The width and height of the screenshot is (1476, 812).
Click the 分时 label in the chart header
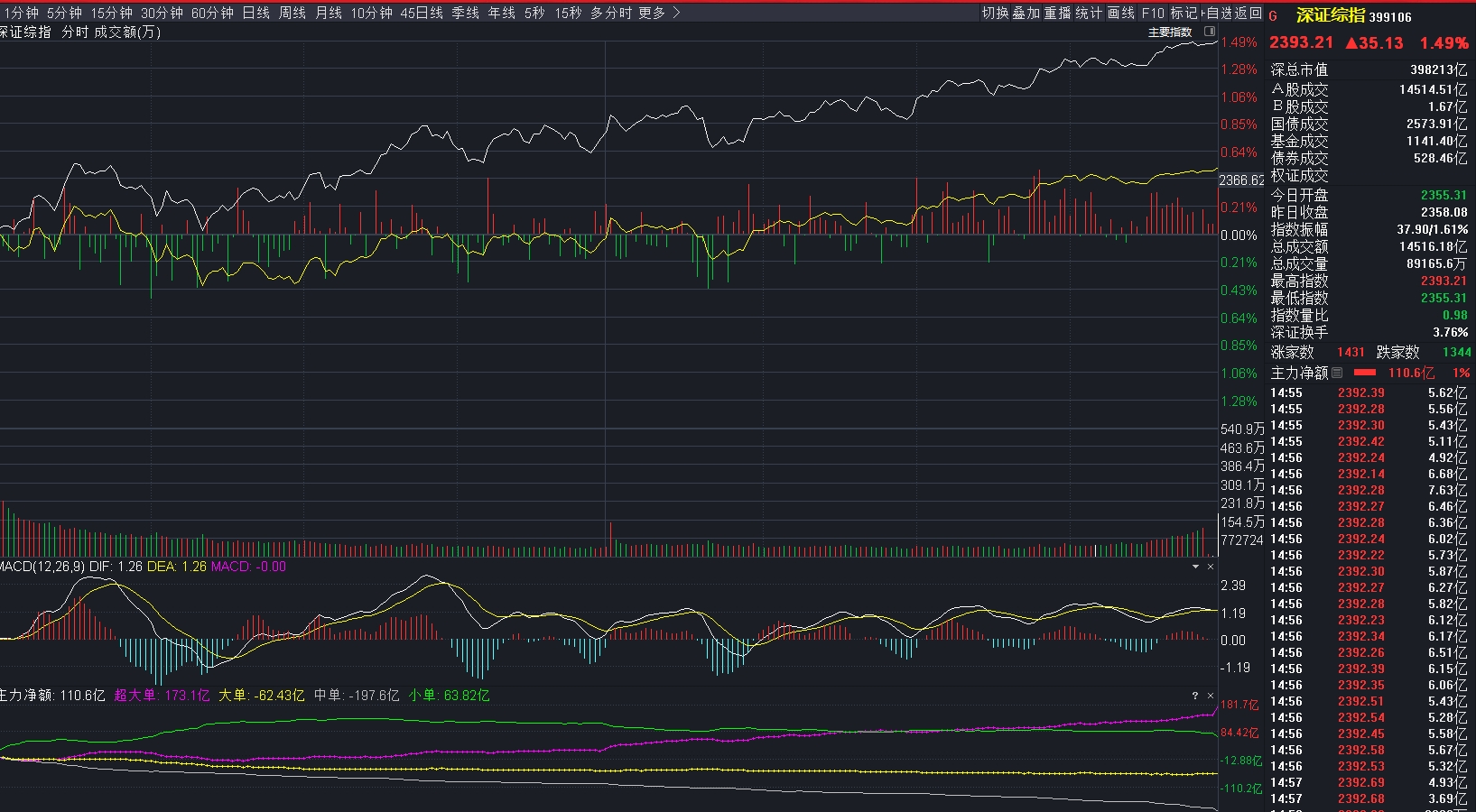click(75, 32)
